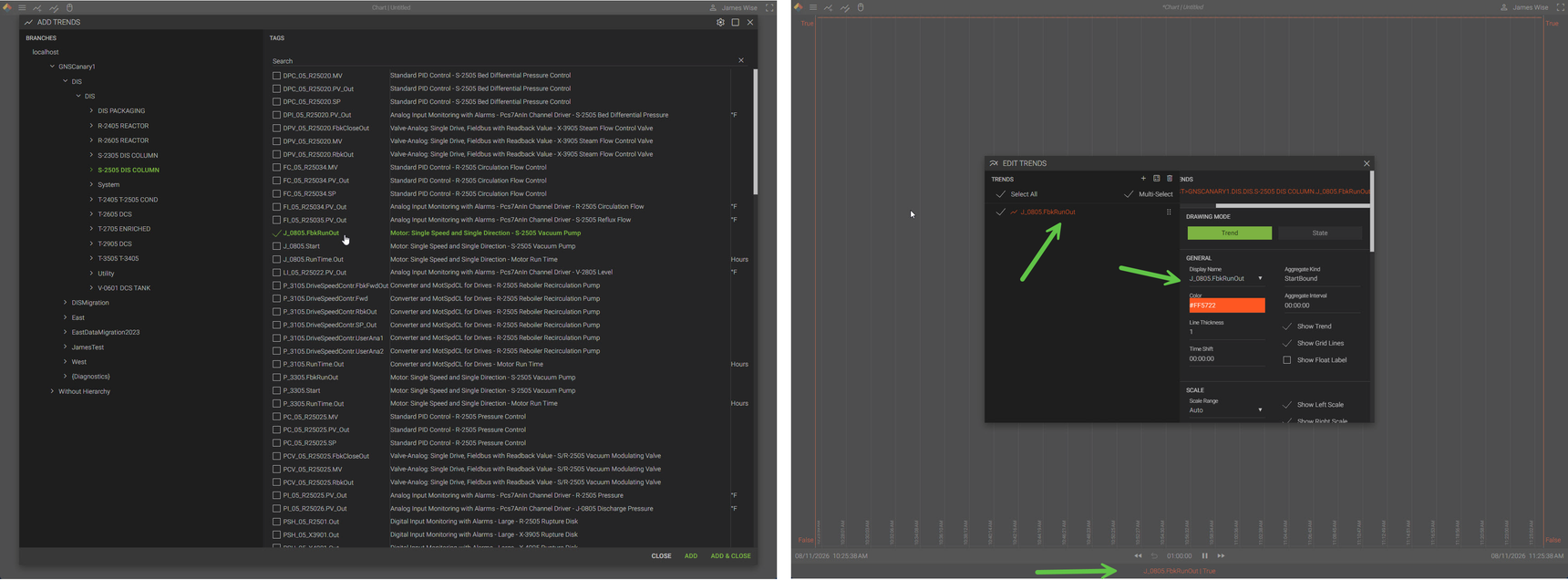The height and width of the screenshot is (580, 1568).
Task: Click the #FF5722 color swatch
Action: pos(1227,306)
